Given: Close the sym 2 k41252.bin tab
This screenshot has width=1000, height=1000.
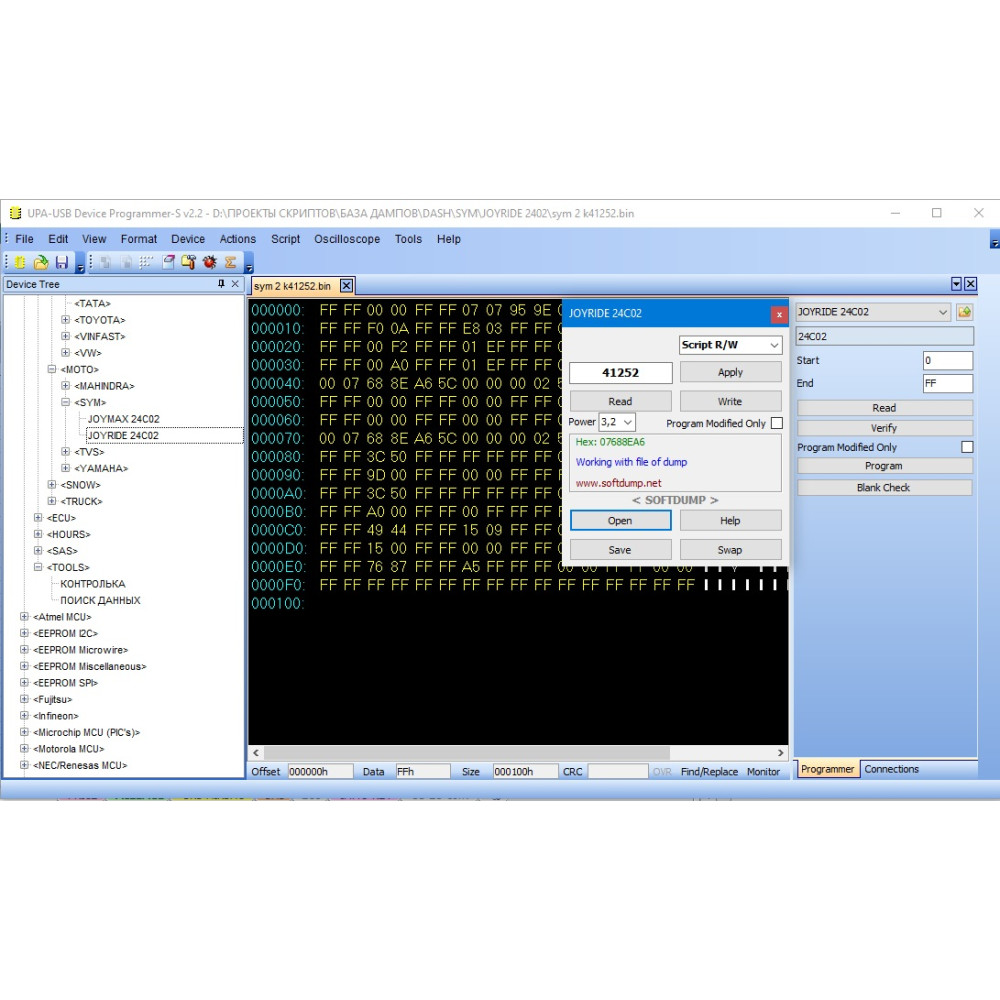Looking at the screenshot, I should (x=346, y=286).
